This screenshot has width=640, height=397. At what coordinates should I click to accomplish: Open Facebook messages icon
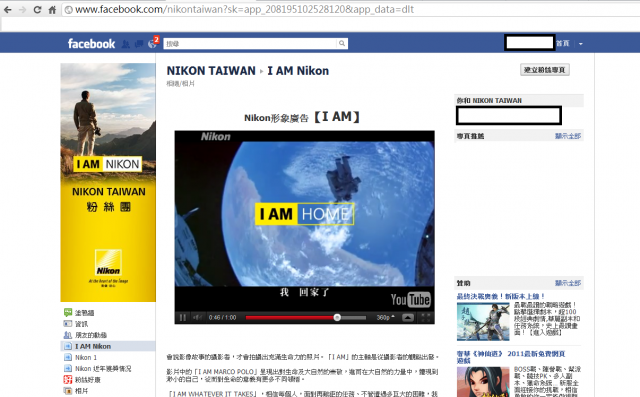[x=139, y=44]
